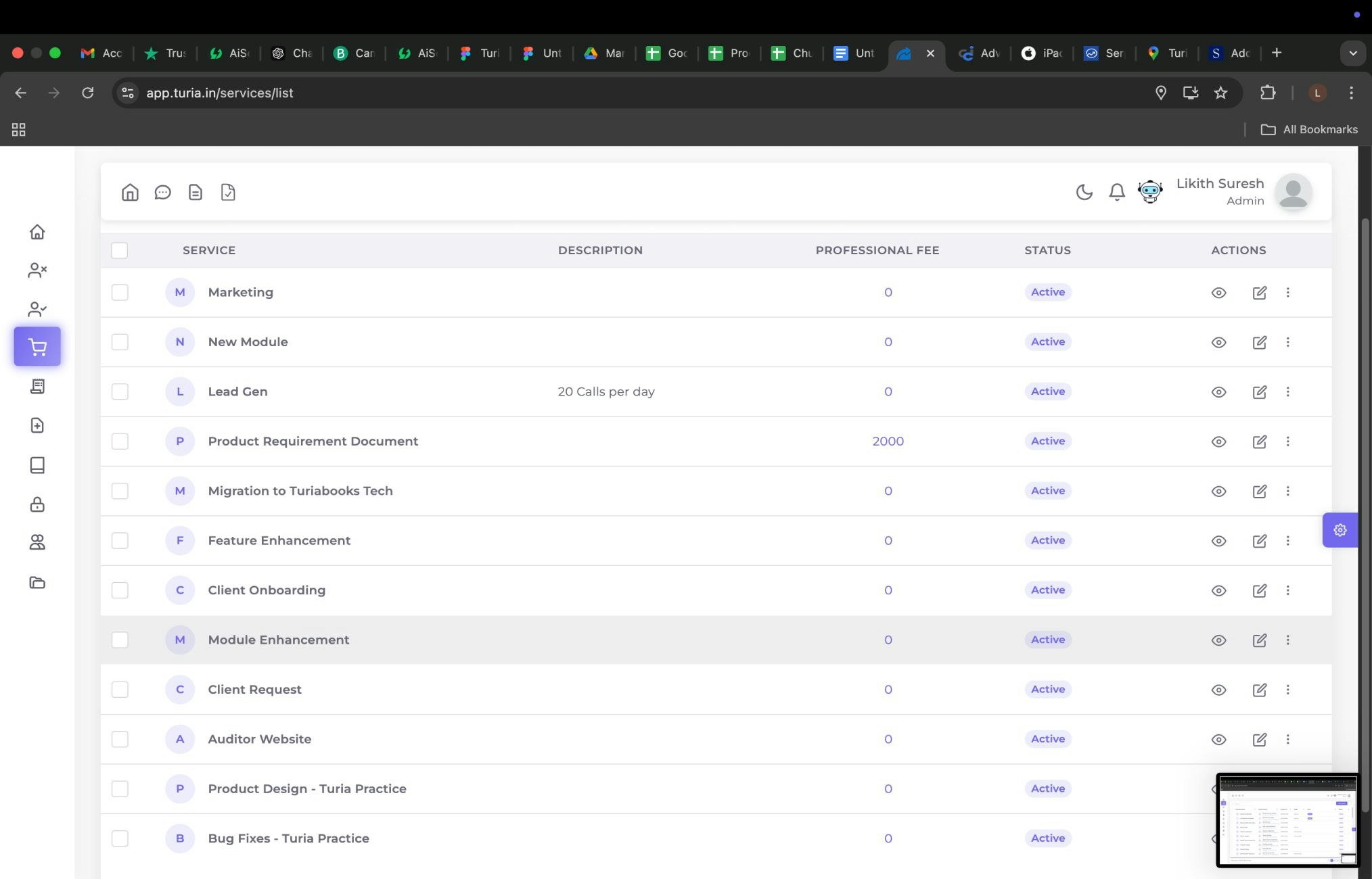Check the New Module row checkbox
Image resolution: width=1372 pixels, height=879 pixels.
coord(120,341)
